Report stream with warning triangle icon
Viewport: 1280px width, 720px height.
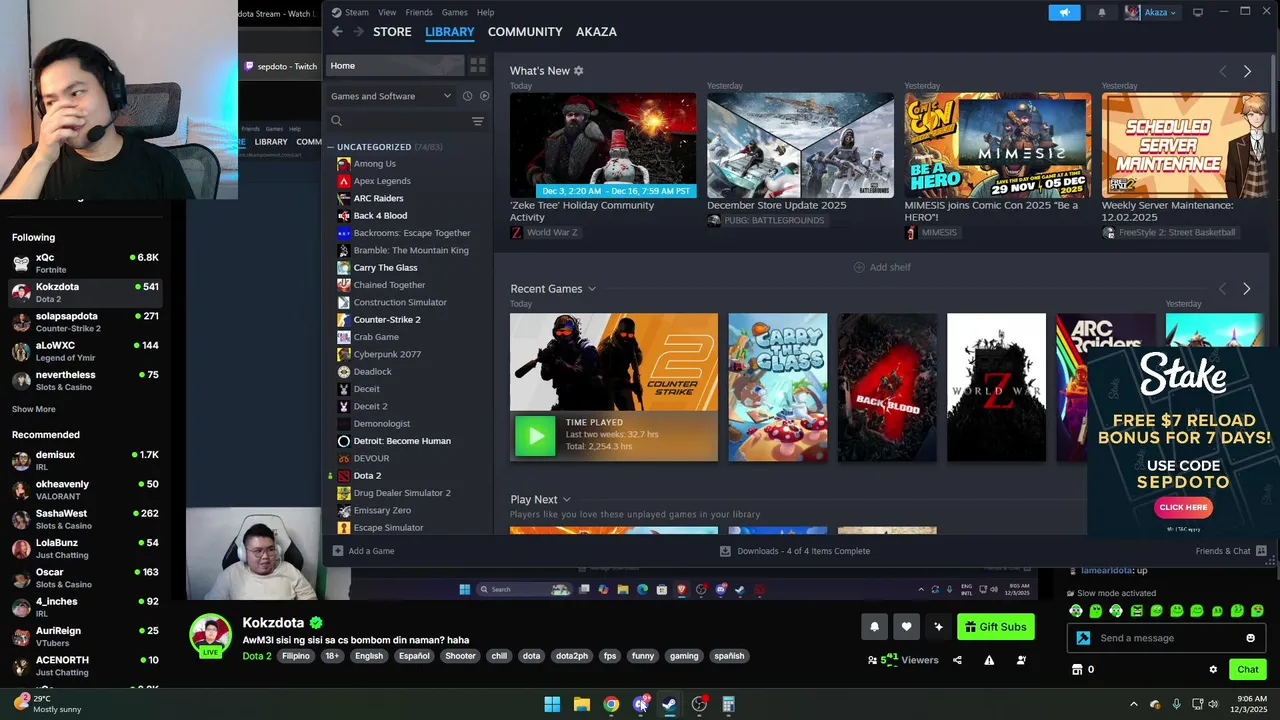(989, 660)
